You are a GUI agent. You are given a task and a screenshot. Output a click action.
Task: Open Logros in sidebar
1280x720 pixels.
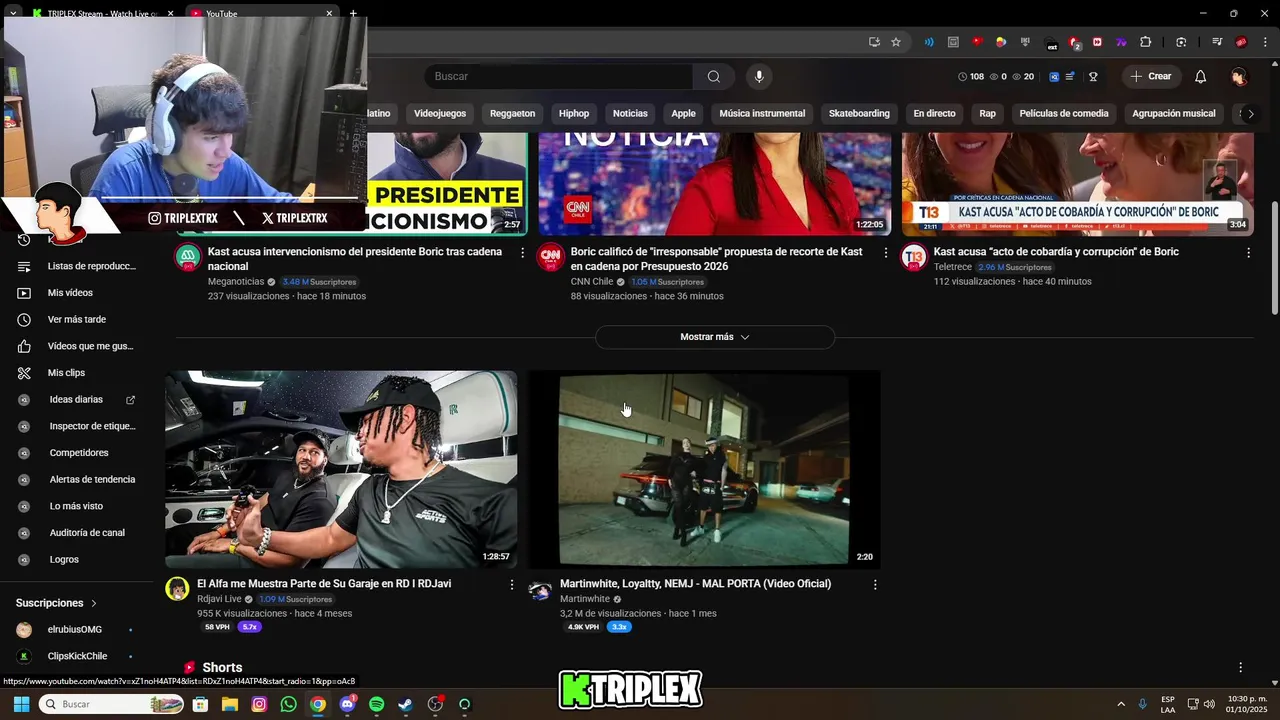click(x=64, y=560)
